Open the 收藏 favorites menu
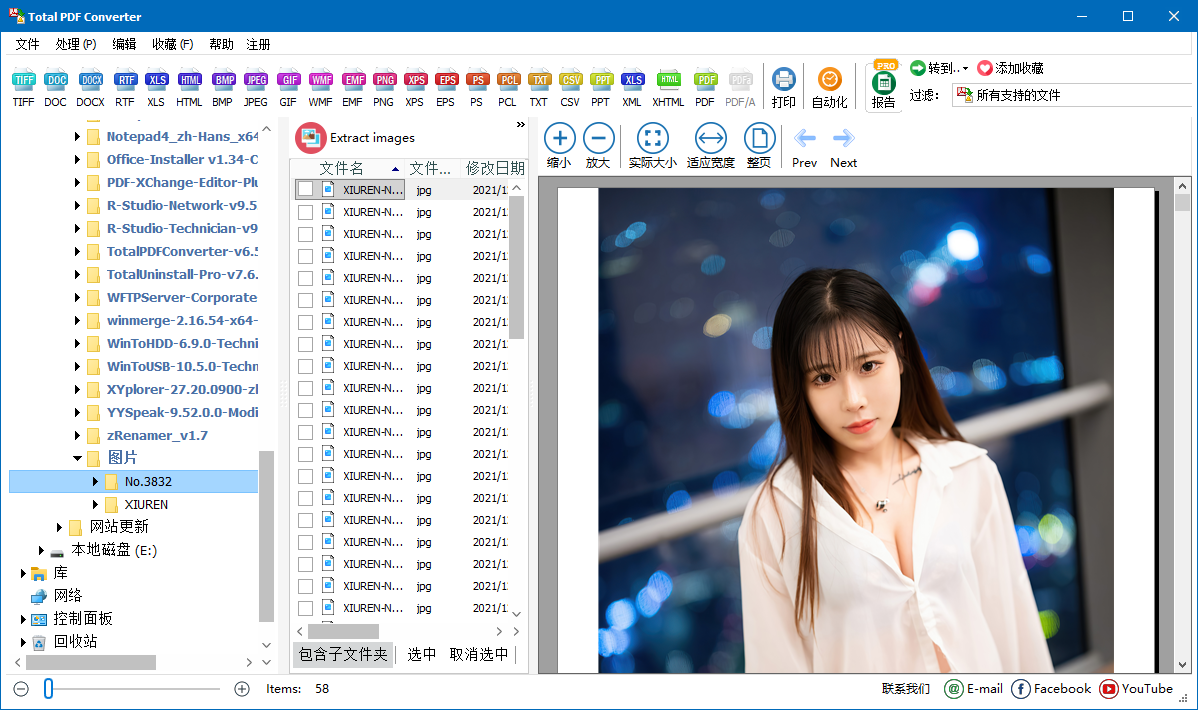The height and width of the screenshot is (710, 1198). [173, 44]
